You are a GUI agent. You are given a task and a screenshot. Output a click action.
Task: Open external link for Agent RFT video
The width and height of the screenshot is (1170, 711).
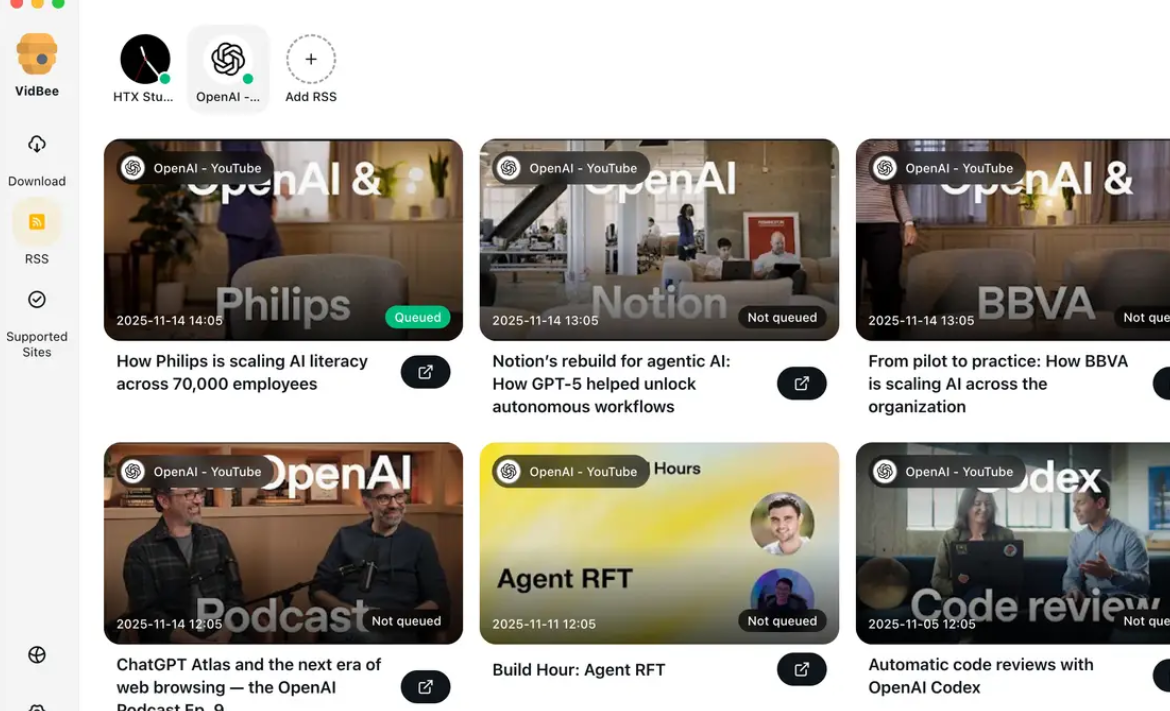(801, 669)
